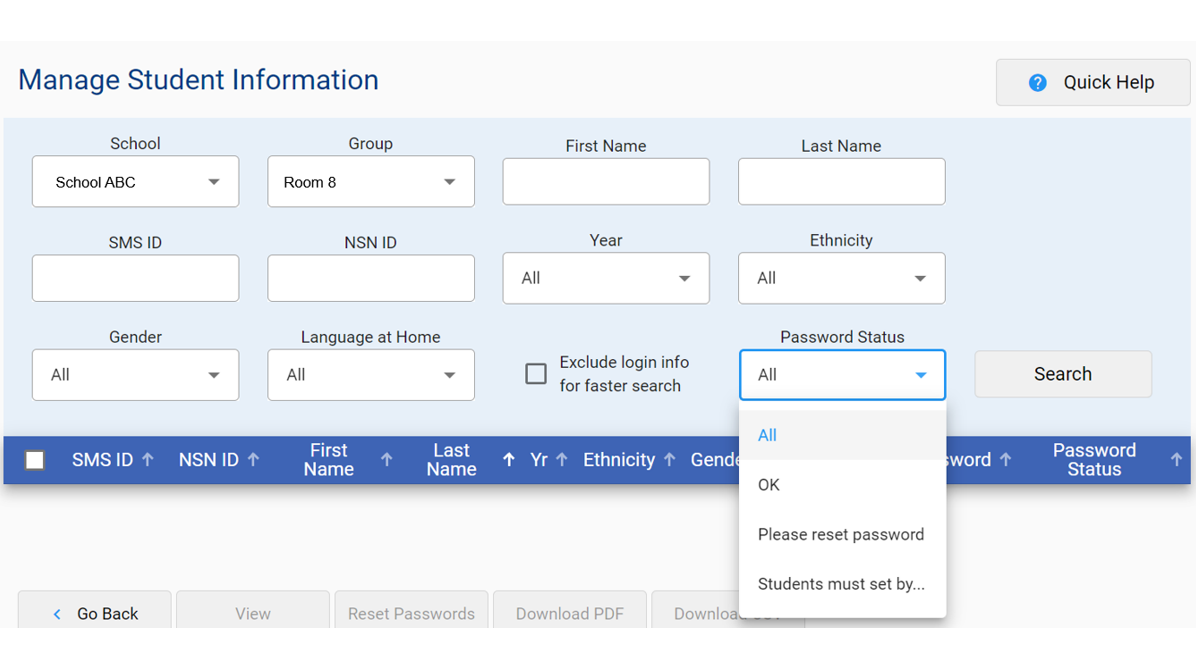Click the Download PDF button
Viewport: 1196px width, 668px height.
click(x=570, y=614)
